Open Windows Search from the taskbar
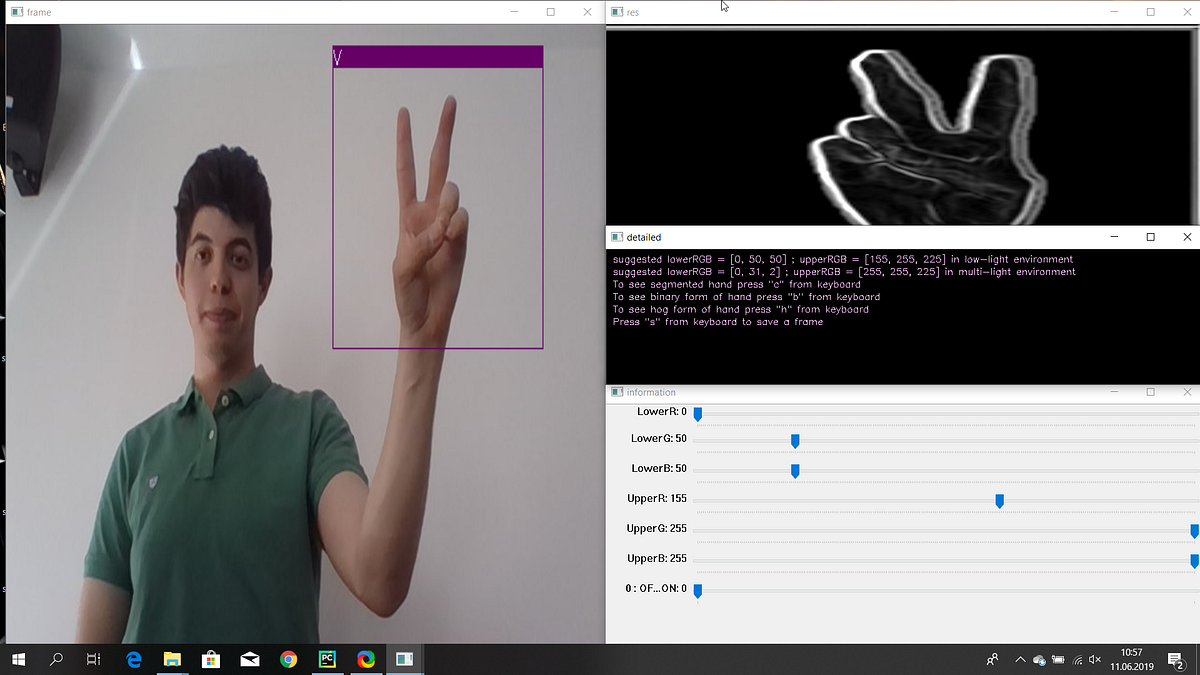This screenshot has height=675, width=1200. [x=55, y=659]
